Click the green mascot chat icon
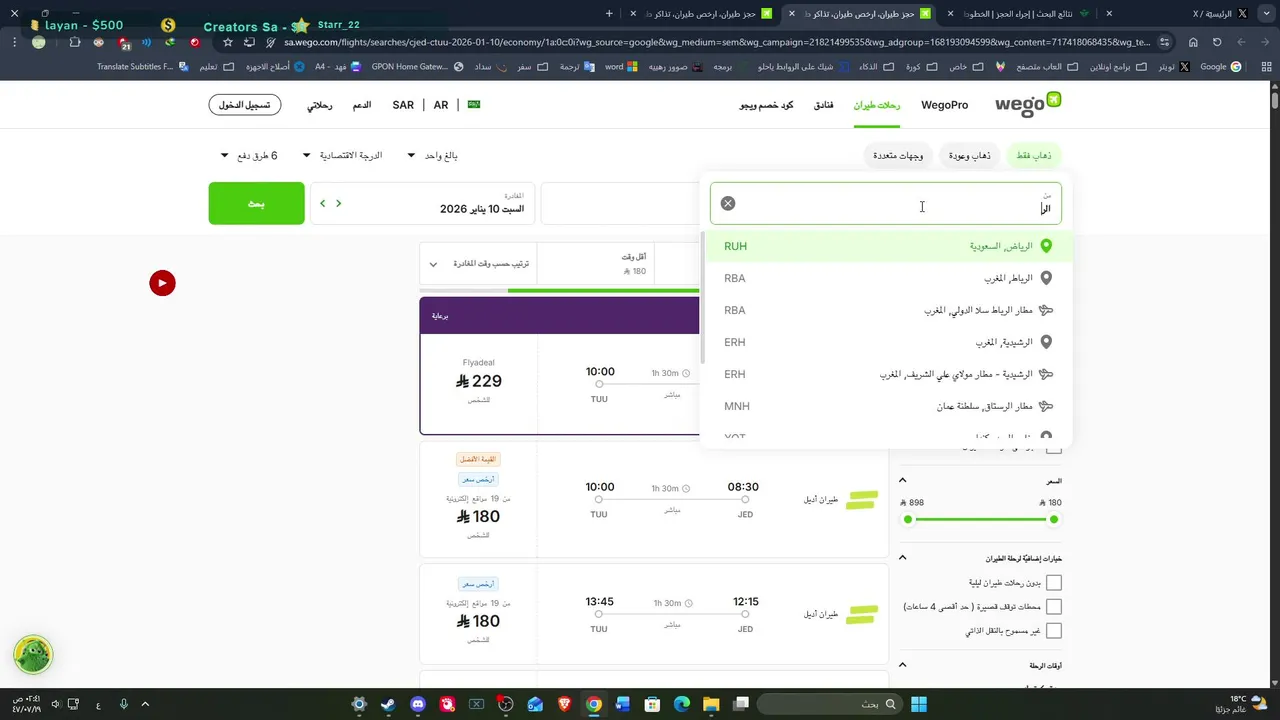The image size is (1280, 720). (x=33, y=656)
